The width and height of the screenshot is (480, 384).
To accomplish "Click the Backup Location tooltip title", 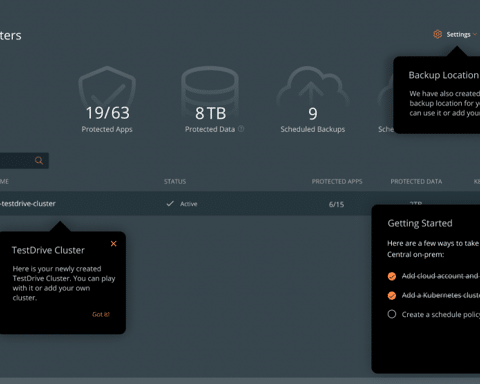I will coord(444,75).
